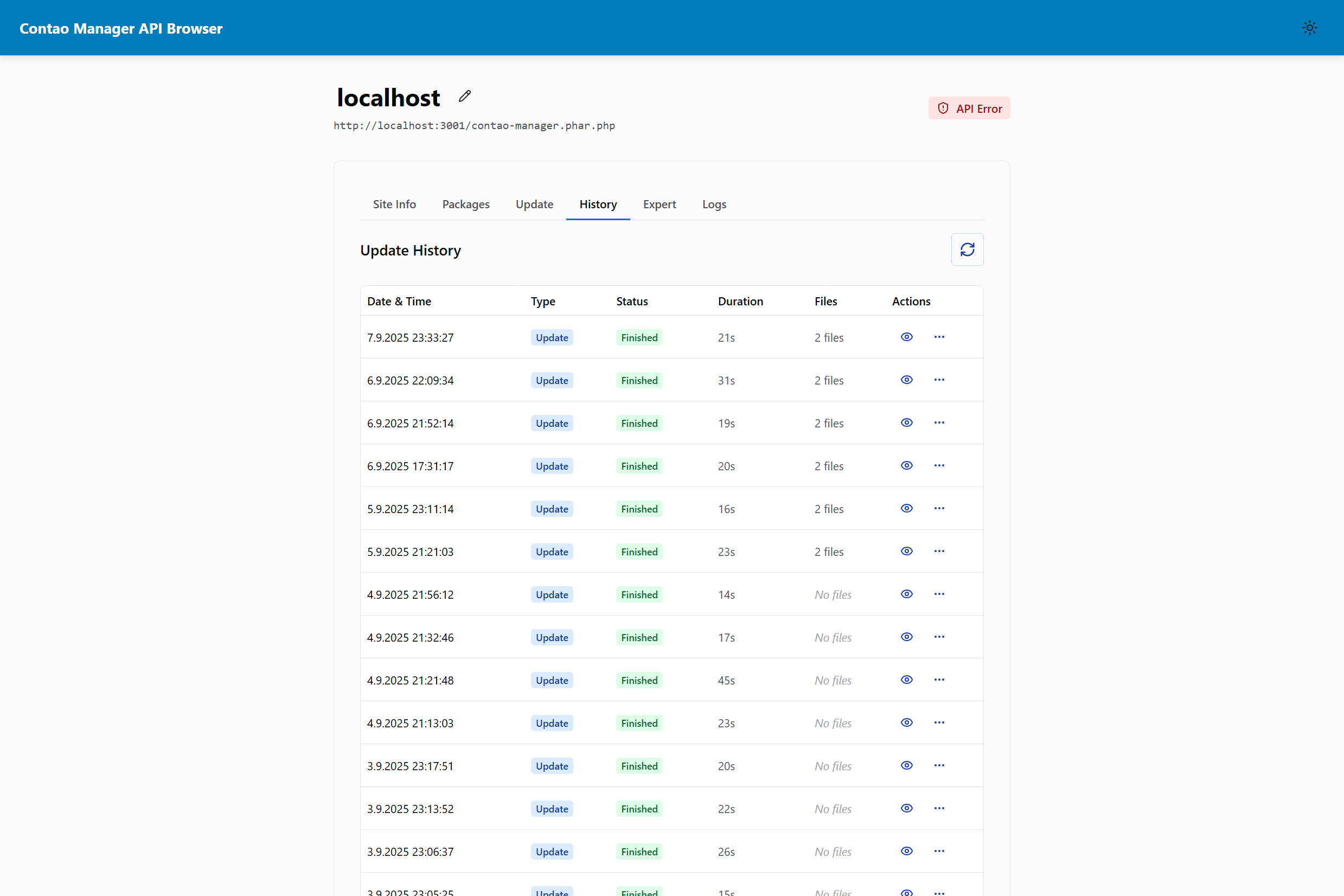The height and width of the screenshot is (896, 1344).
Task: Open the Packages tab
Action: coord(466,204)
